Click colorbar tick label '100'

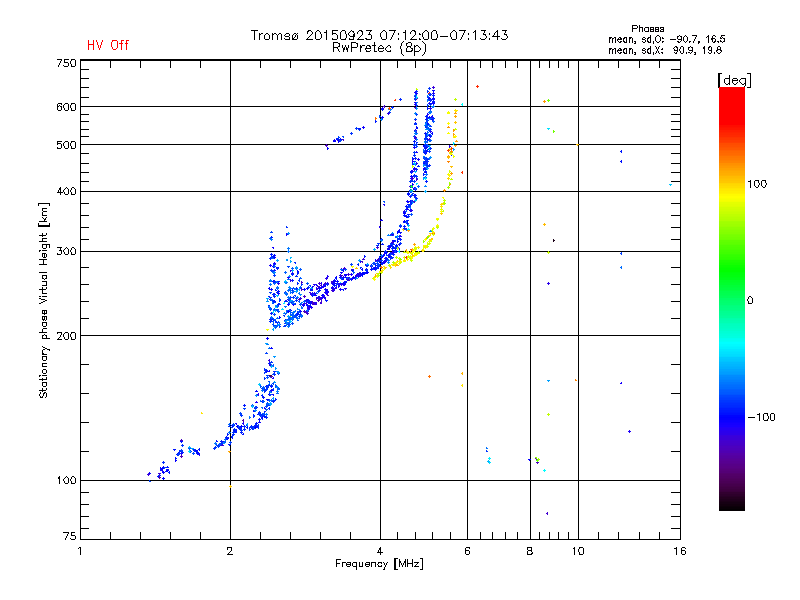757,184
